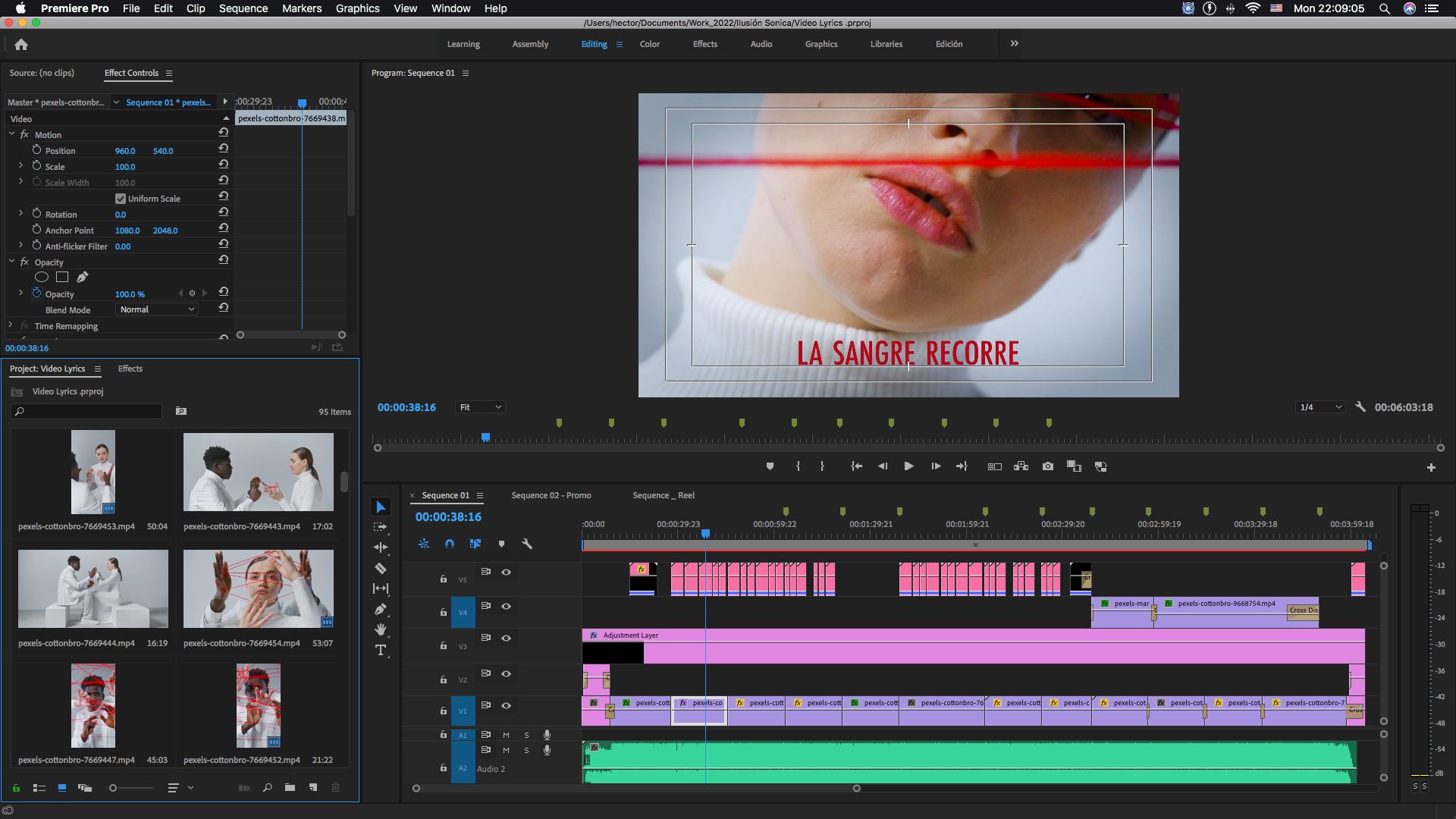Open Blend Mode dropdown set to Normal
Image resolution: width=1456 pixels, height=819 pixels.
point(157,309)
